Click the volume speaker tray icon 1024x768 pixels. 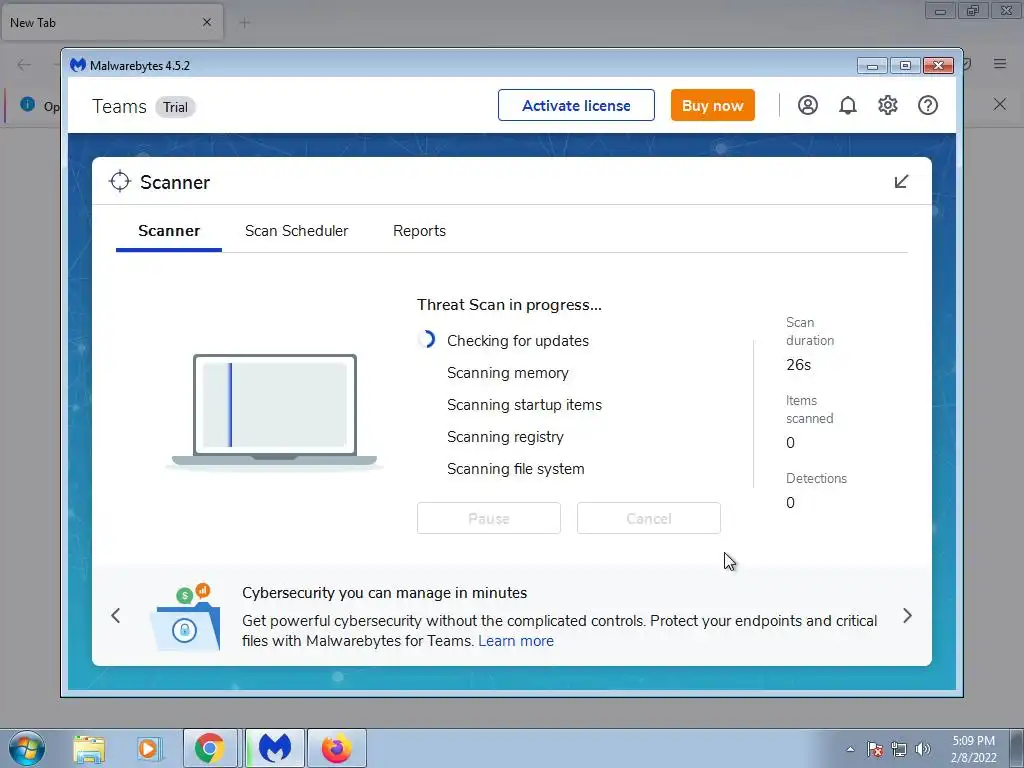coord(923,749)
